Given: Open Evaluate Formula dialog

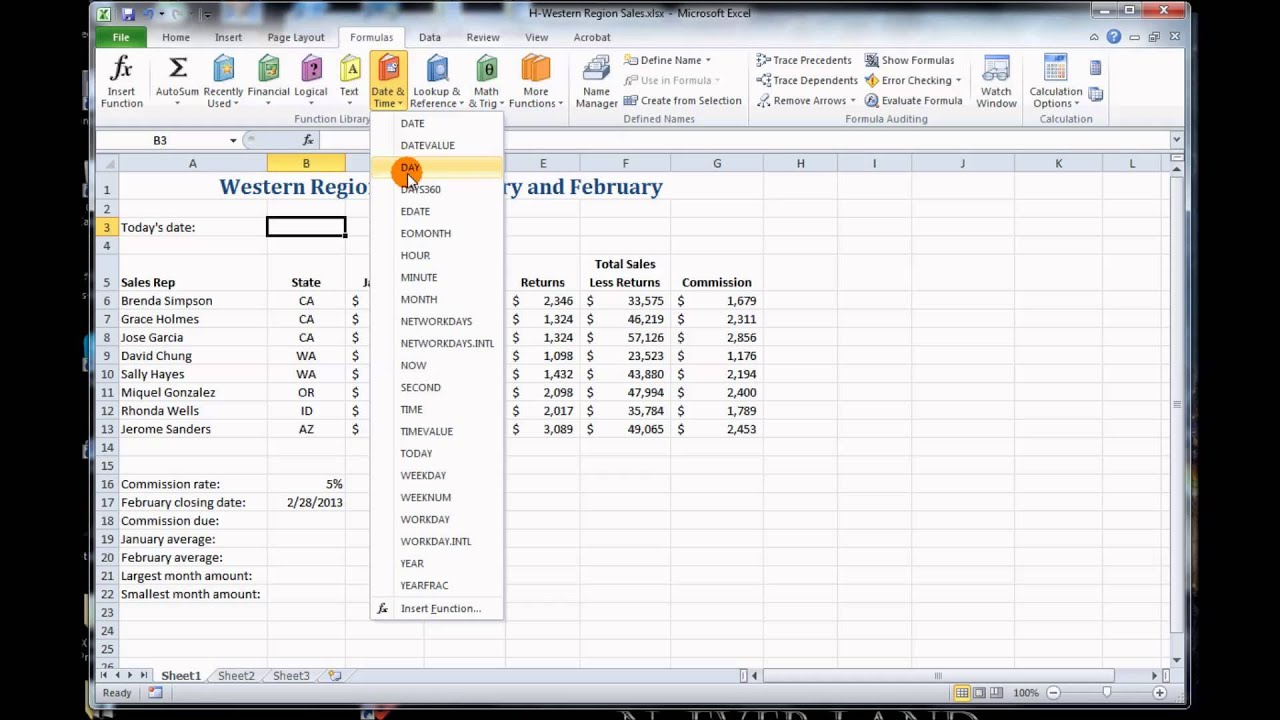Looking at the screenshot, I should pyautogui.click(x=913, y=100).
